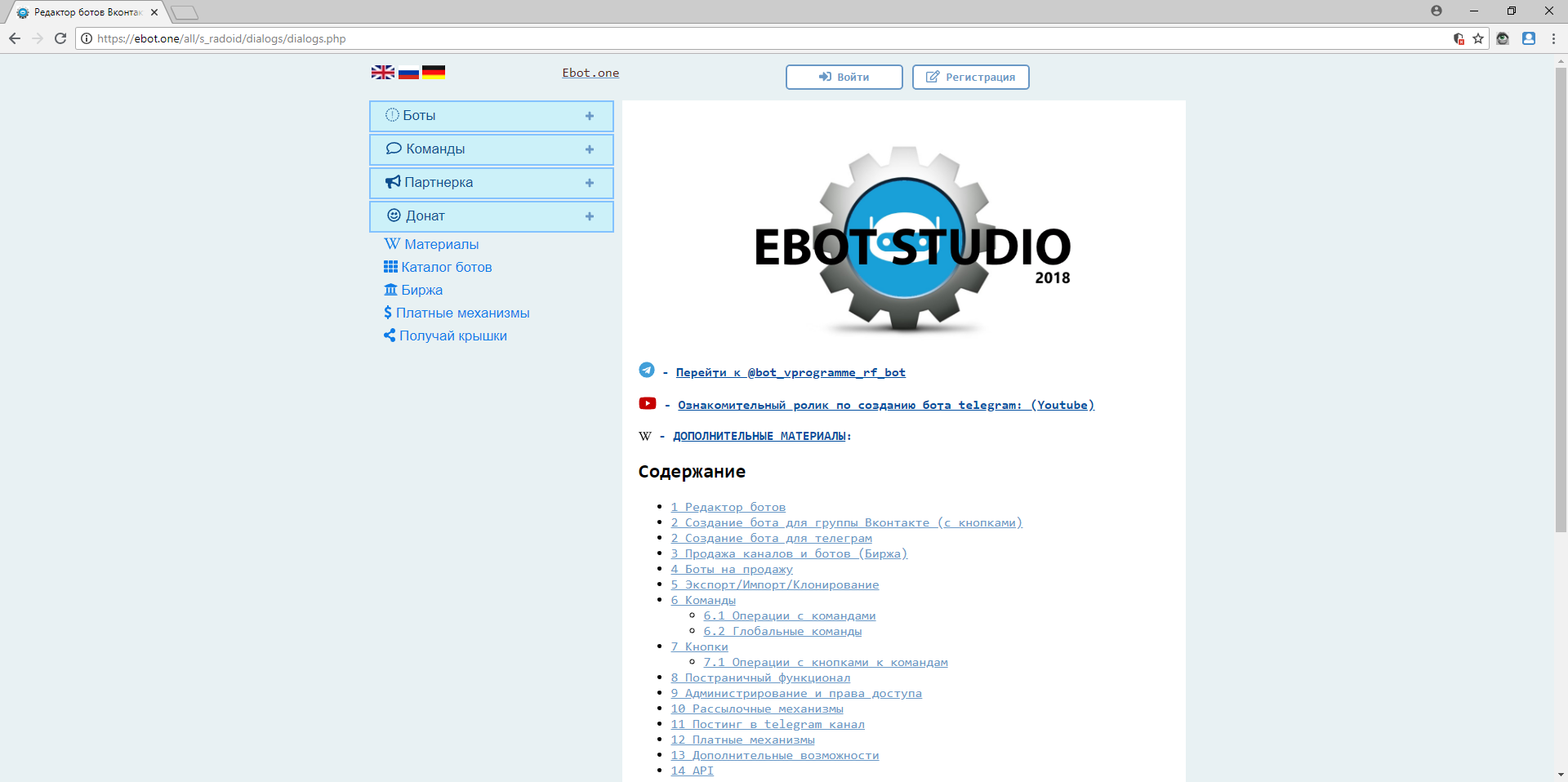Jump to 11 Постинг в telegram канал
Screen dimensions: 1568x782
pos(768,724)
